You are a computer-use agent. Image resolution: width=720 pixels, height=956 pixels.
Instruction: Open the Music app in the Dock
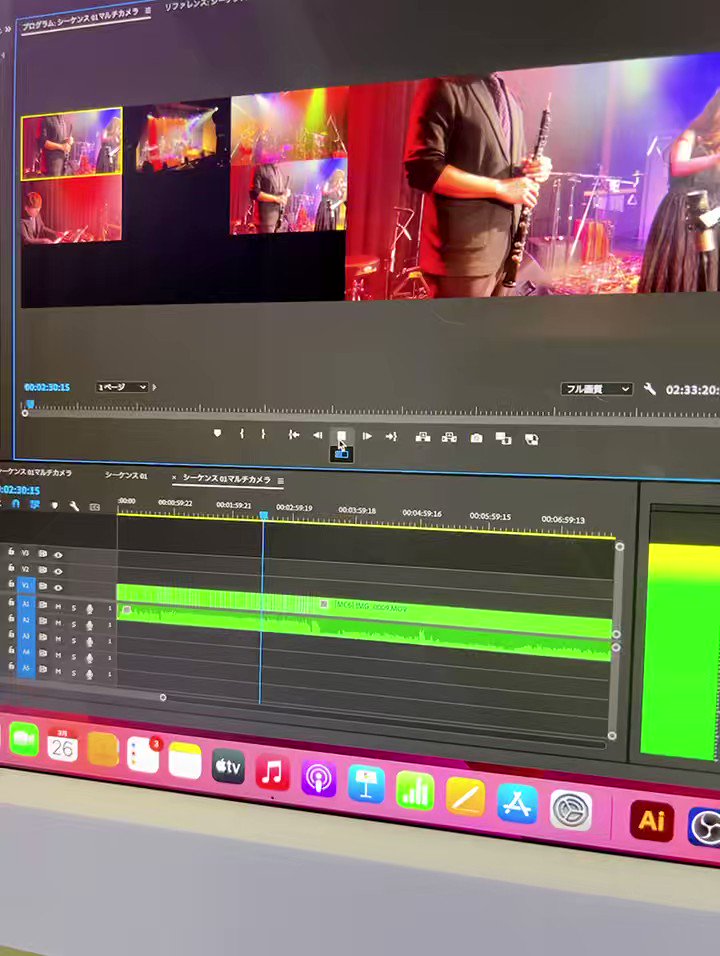click(x=273, y=772)
